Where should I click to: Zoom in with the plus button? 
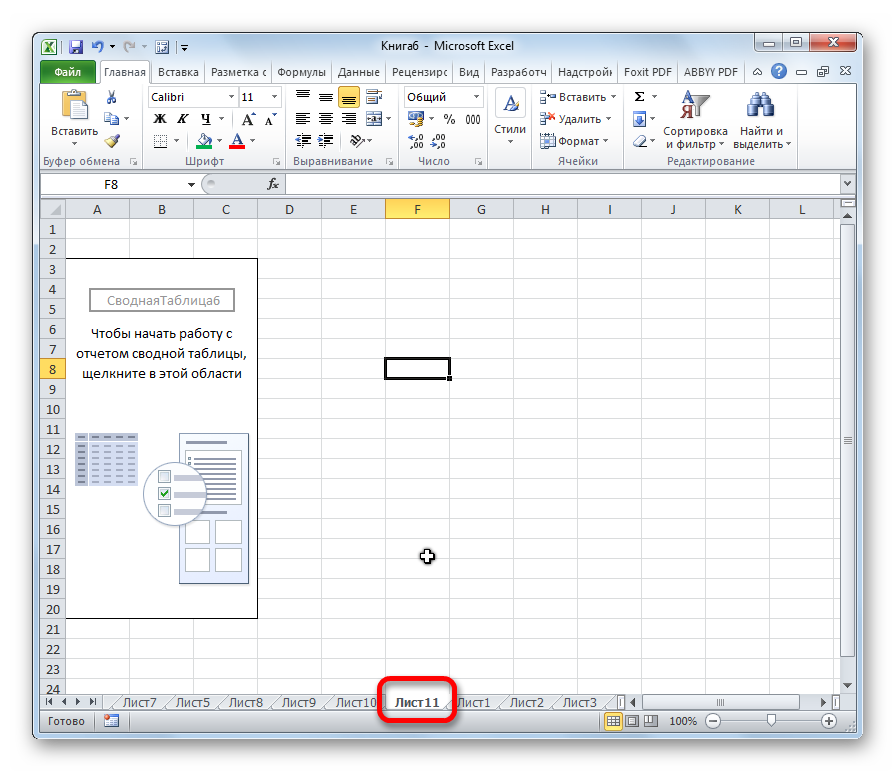(x=829, y=721)
